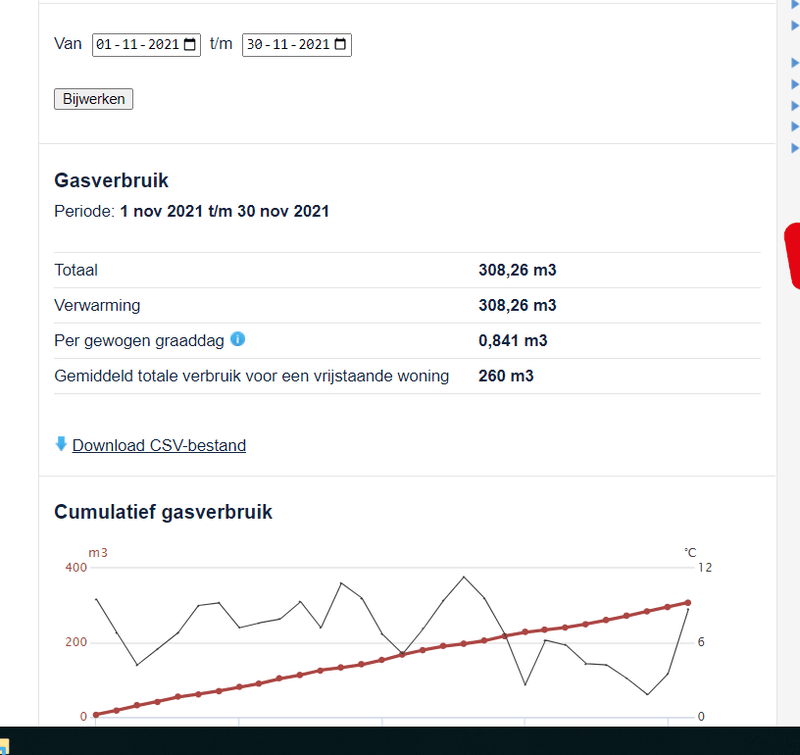Click the Totaal value 308,26 m3
This screenshot has width=800, height=755.
(518, 270)
